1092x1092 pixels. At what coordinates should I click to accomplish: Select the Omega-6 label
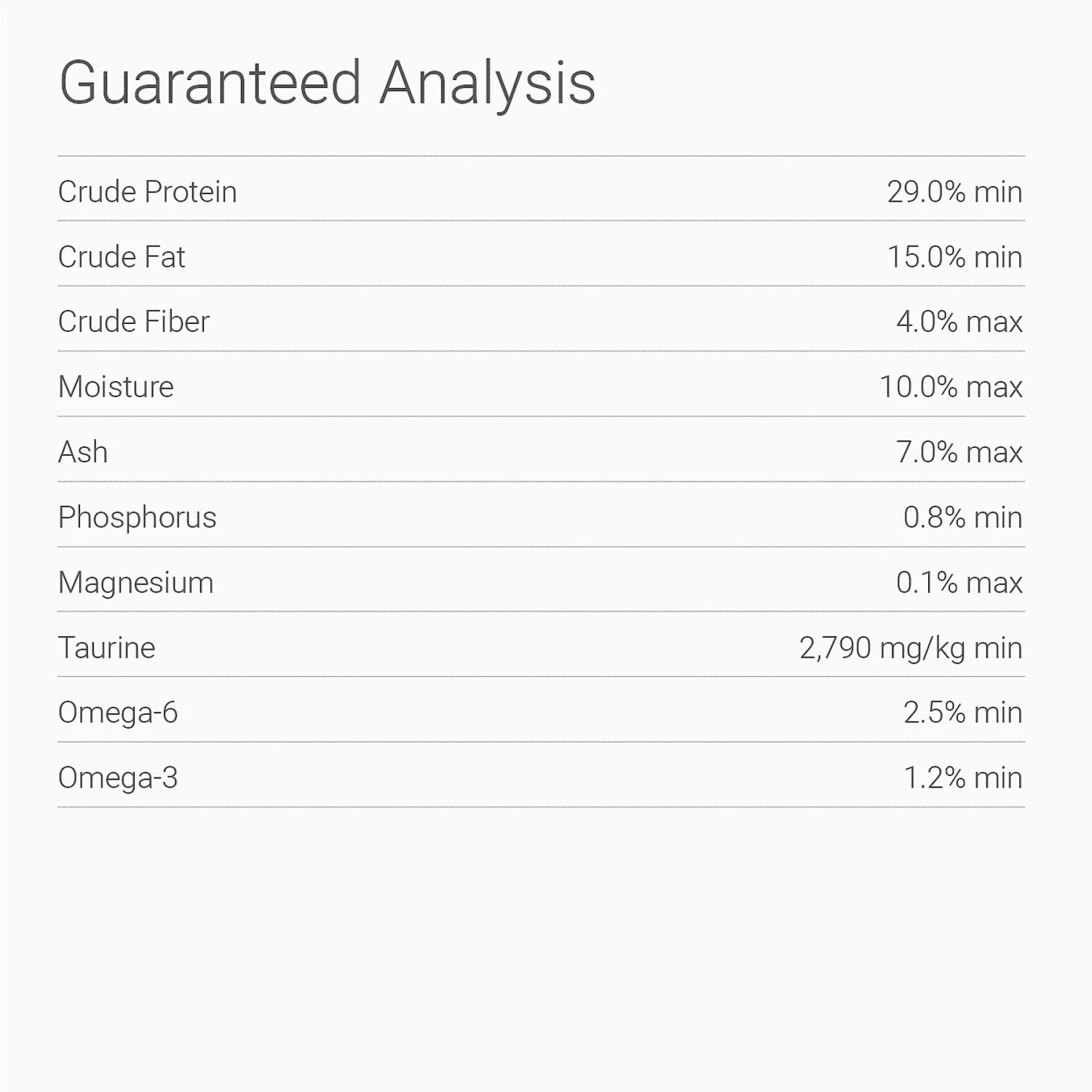(118, 713)
